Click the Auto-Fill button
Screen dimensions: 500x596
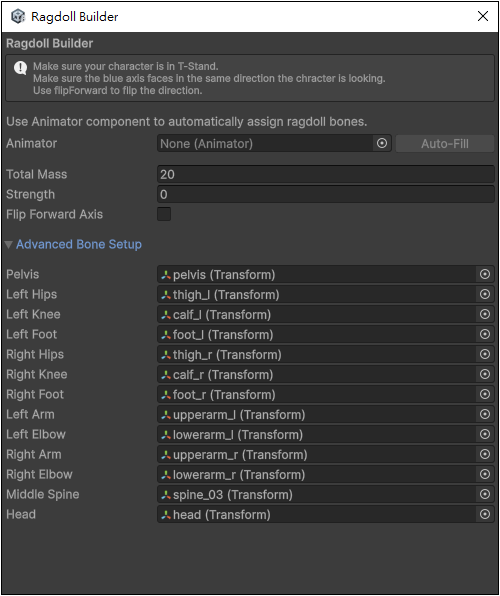pos(445,144)
